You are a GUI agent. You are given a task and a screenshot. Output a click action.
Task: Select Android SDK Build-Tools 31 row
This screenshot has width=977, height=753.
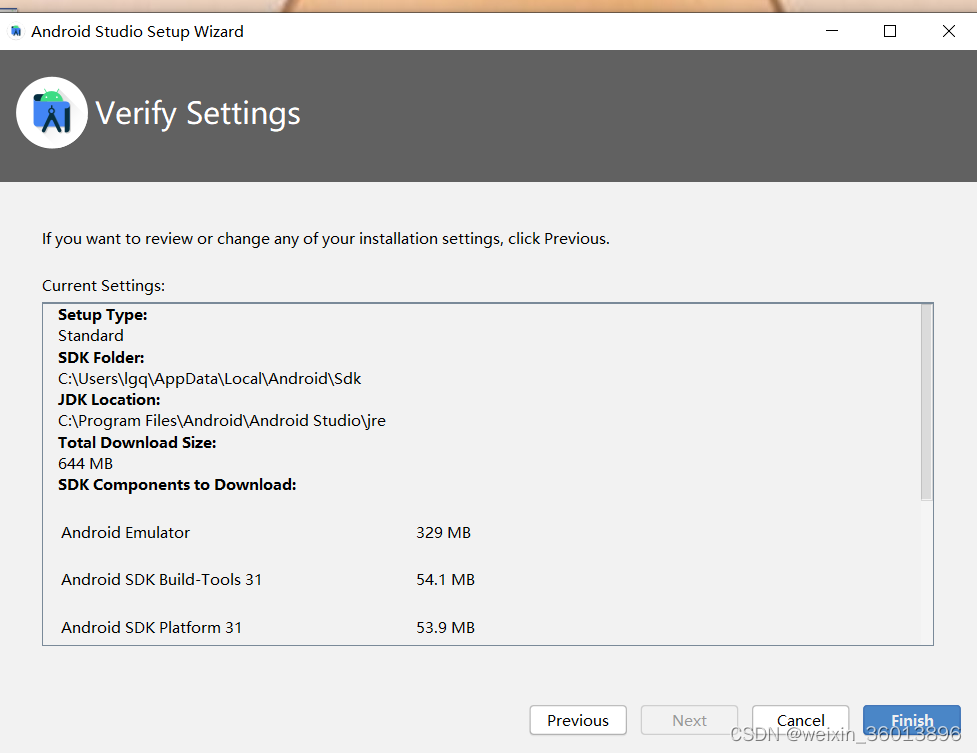click(268, 579)
